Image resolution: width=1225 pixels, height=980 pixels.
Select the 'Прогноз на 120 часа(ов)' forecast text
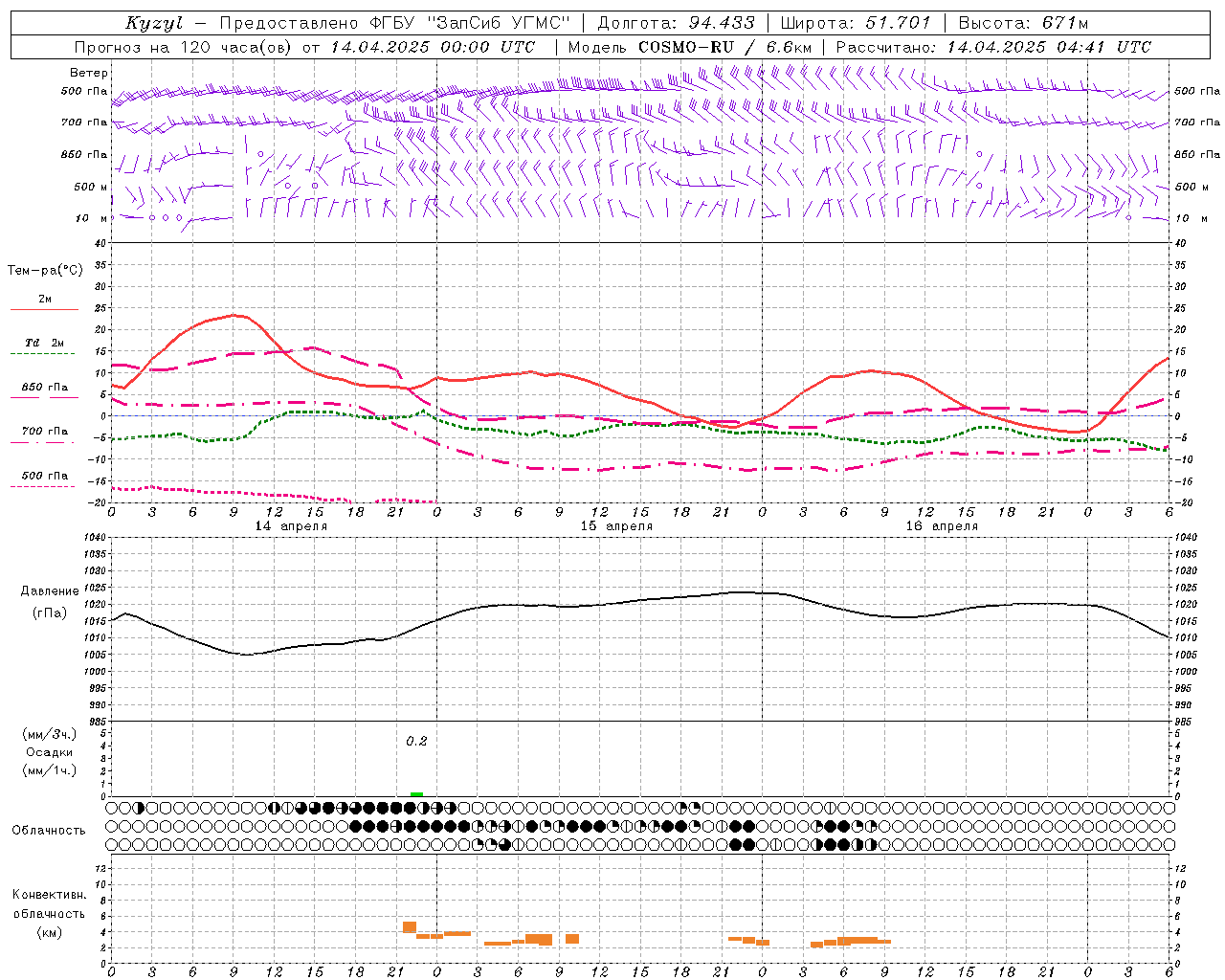185,47
